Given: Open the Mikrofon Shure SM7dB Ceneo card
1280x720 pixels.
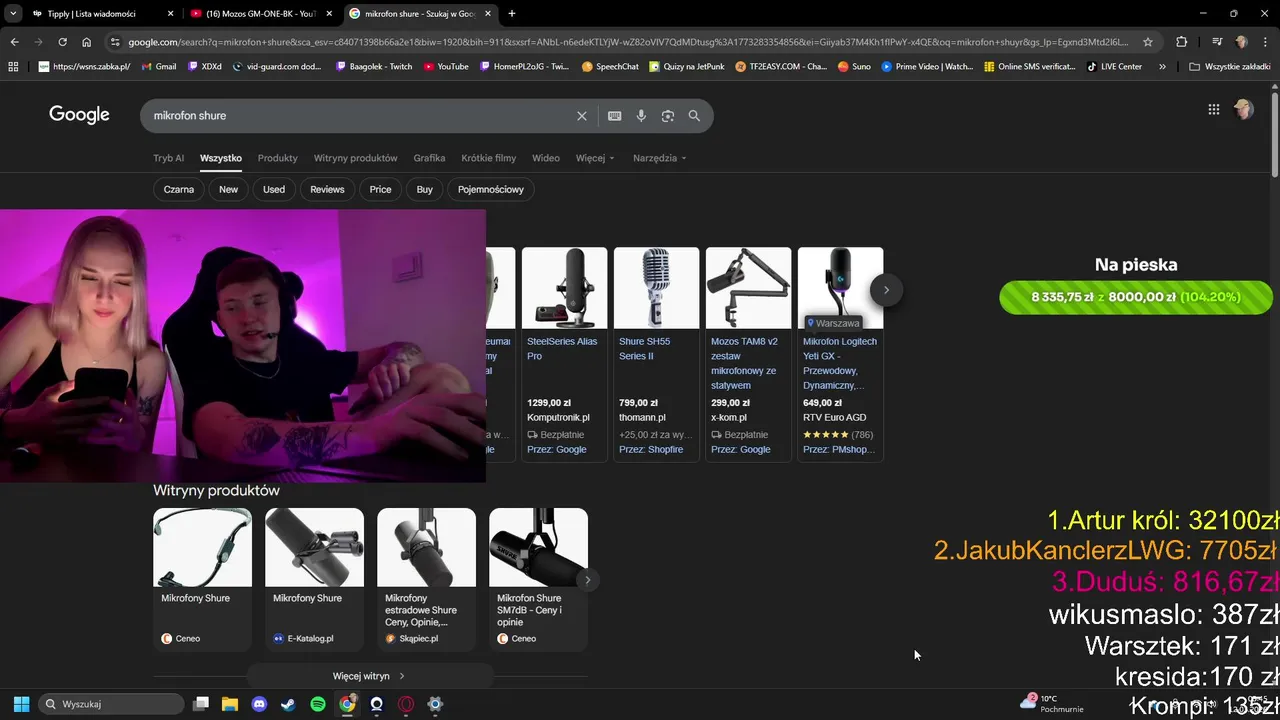Looking at the screenshot, I should (x=538, y=579).
